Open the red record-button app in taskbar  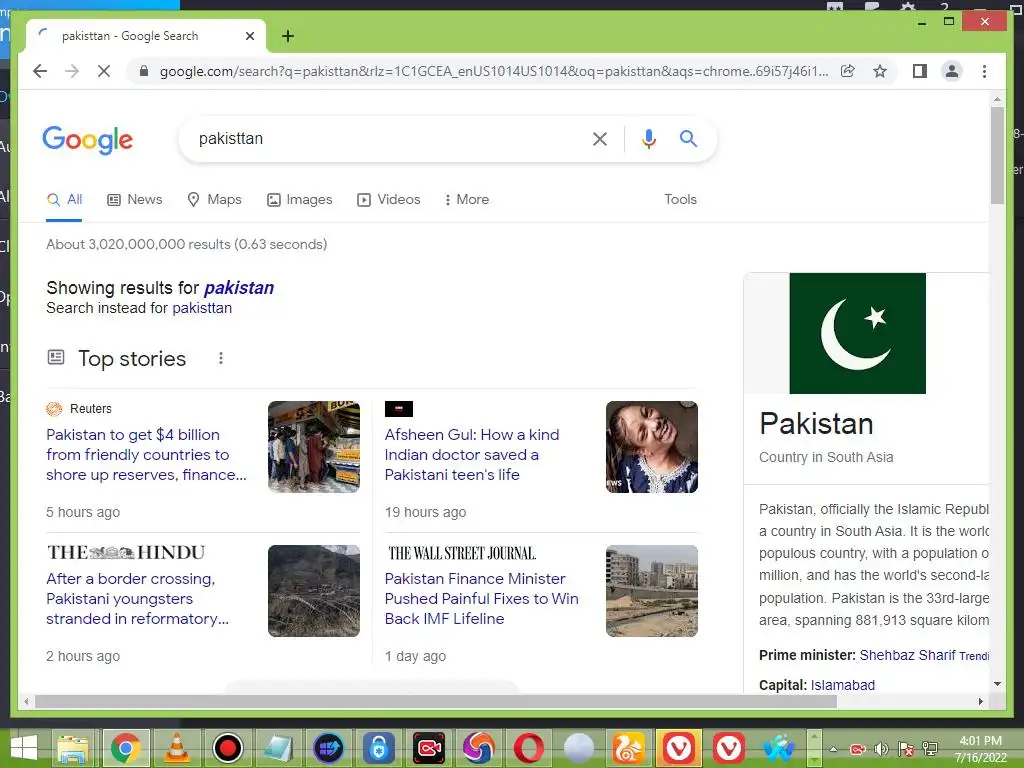click(227, 748)
